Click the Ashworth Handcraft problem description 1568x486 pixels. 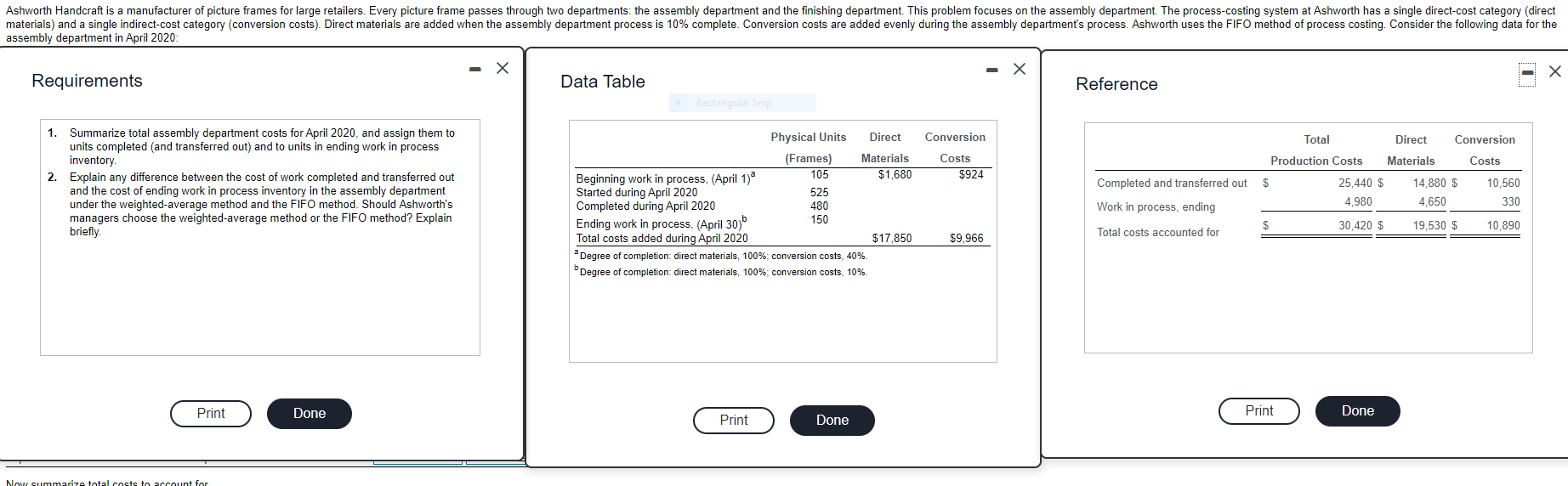coord(782,24)
